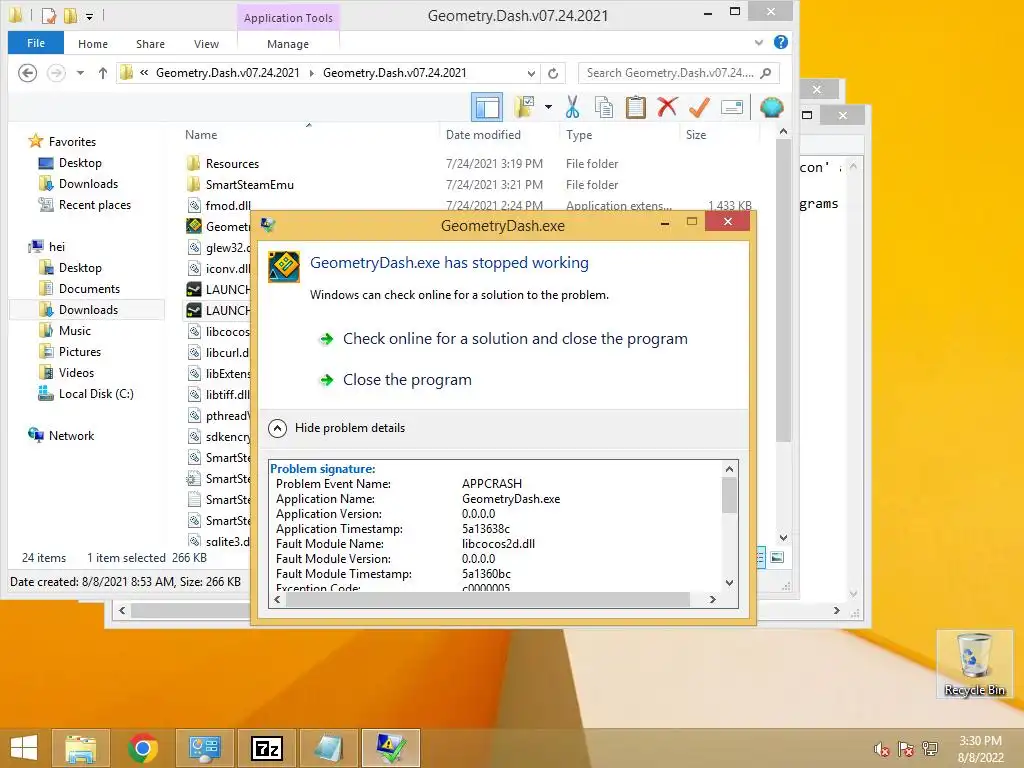
Task: Open Documents in the navigation pane
Action: click(89, 289)
